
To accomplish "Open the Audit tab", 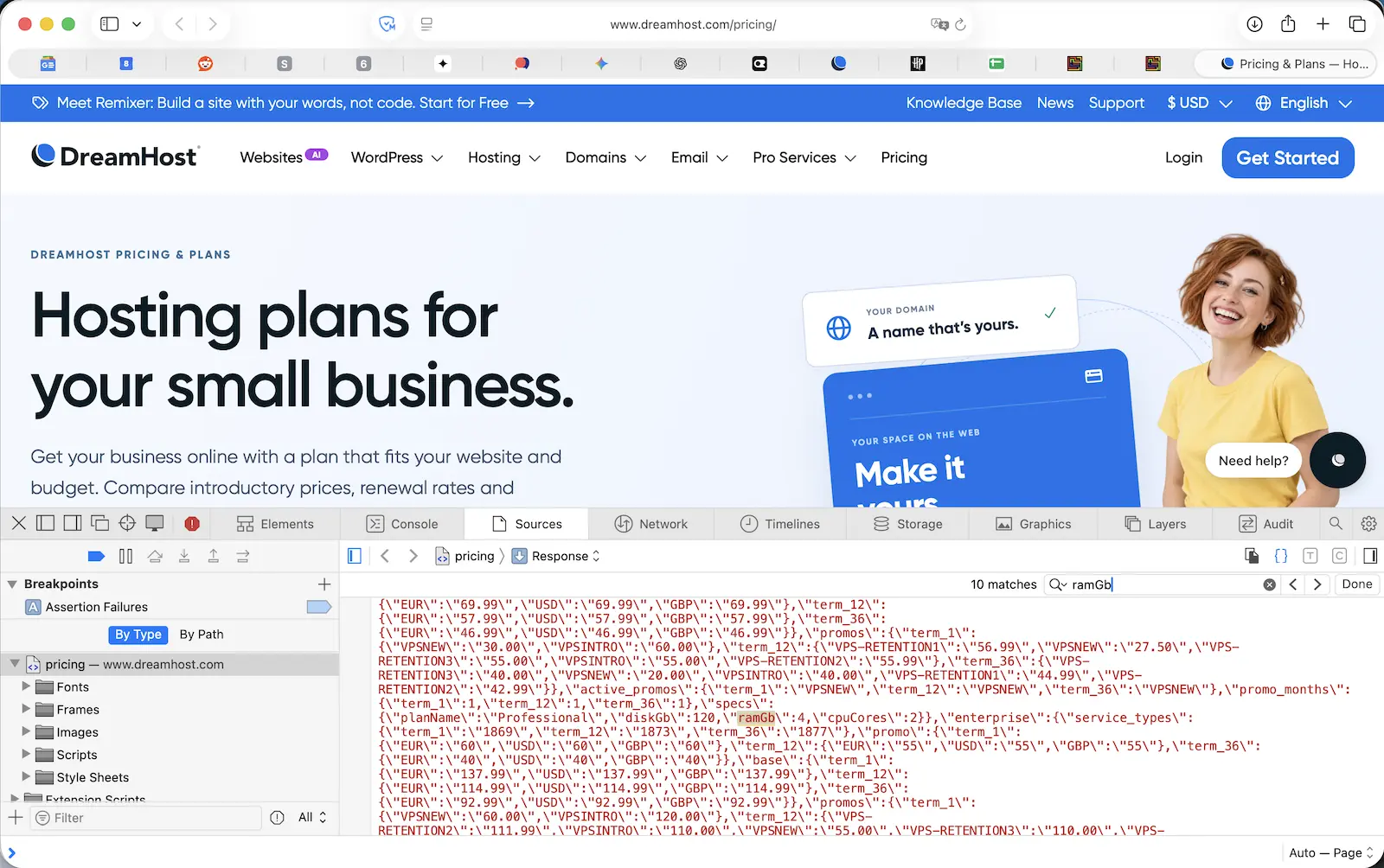I will click(1265, 523).
